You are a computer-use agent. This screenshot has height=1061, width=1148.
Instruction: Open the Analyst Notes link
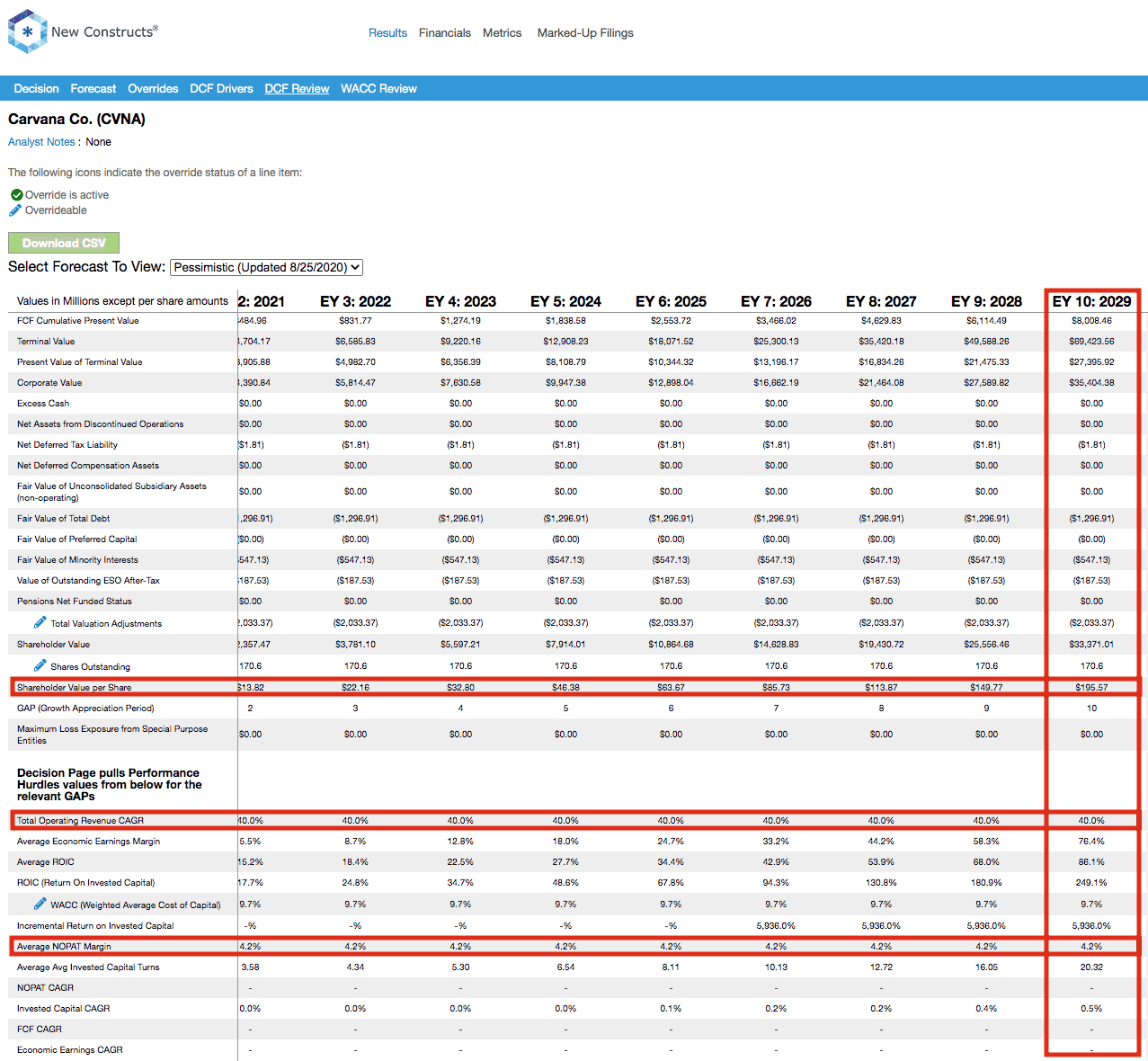click(x=41, y=142)
